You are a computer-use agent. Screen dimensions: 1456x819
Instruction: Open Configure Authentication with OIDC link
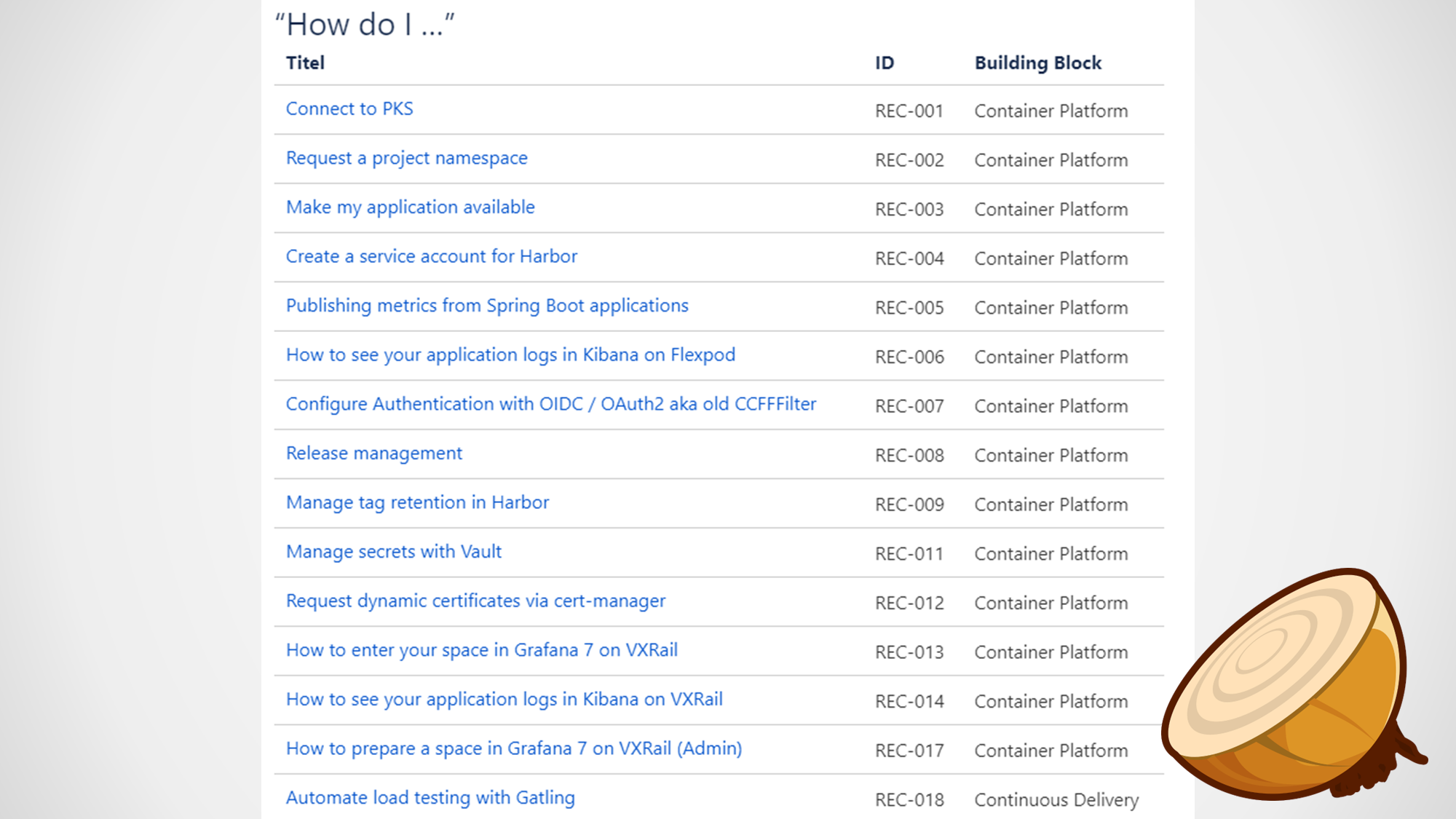[x=550, y=404]
